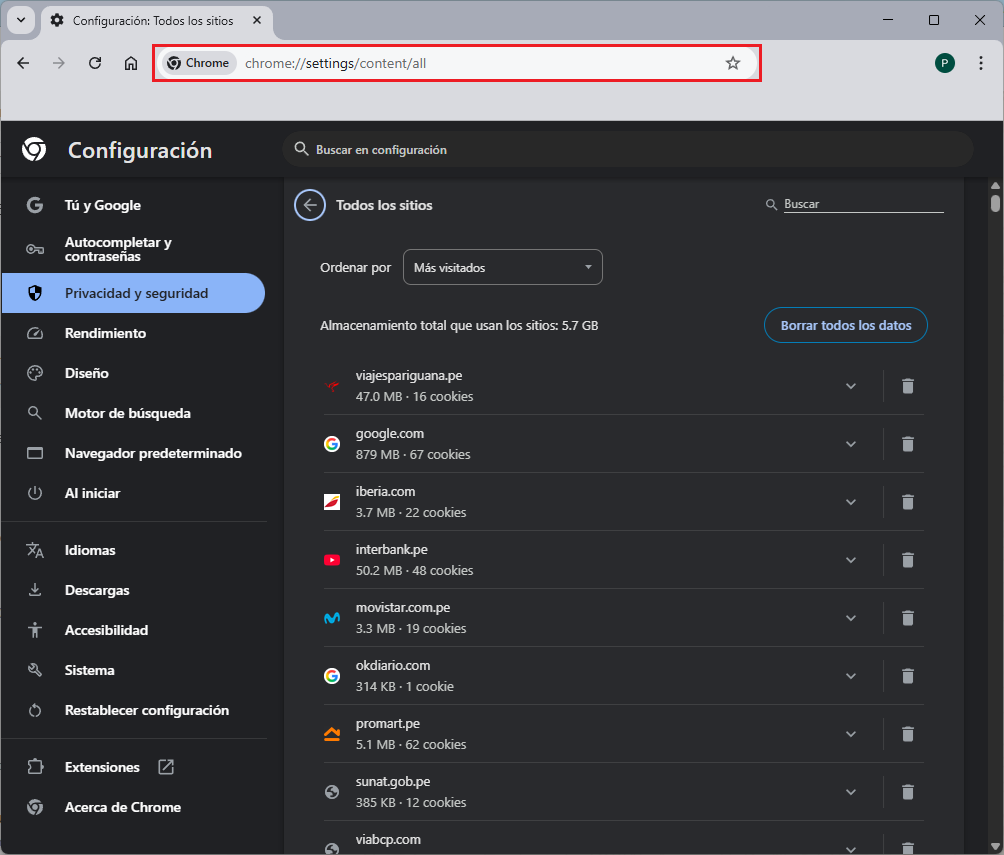
Task: Click the open-in-new icon beside Extensiones
Action: click(x=166, y=767)
